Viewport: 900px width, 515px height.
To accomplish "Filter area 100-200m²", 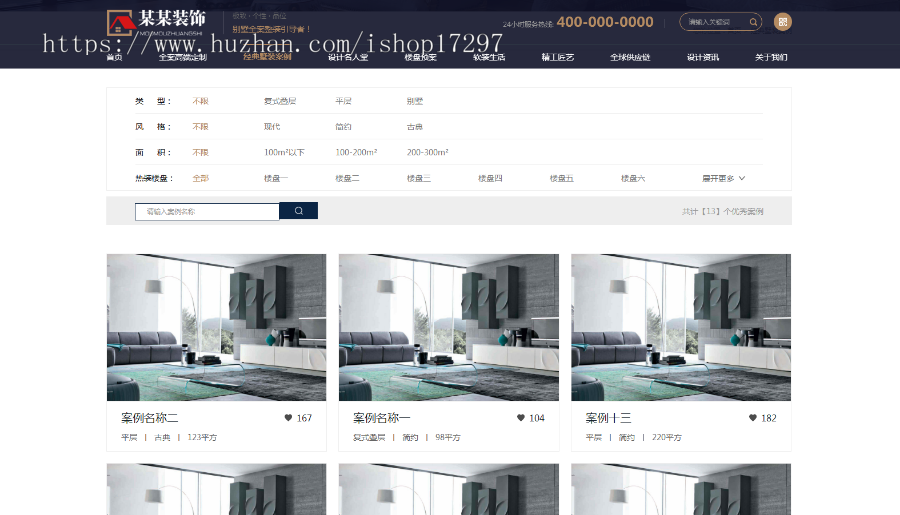I will (356, 153).
